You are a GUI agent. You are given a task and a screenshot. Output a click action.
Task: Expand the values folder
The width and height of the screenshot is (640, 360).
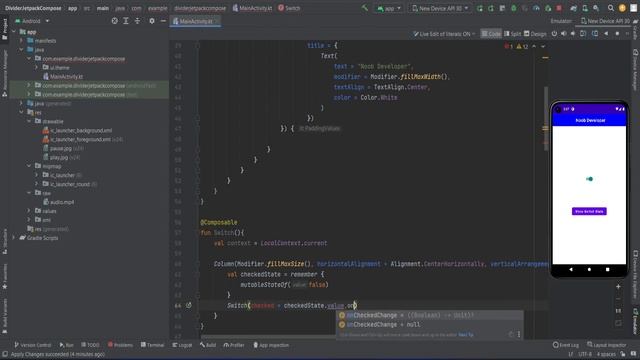coord(29,211)
